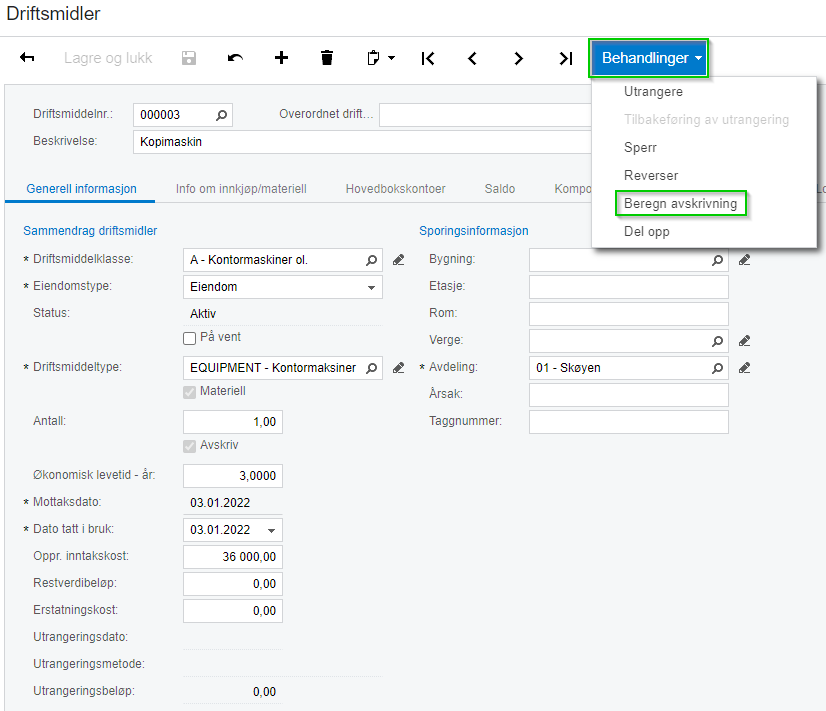The image size is (826, 711).
Task: Toggle the Materiell checkbox
Action: pos(189,391)
